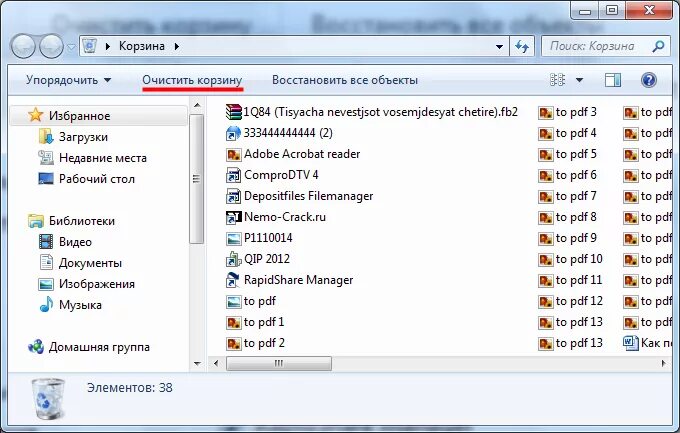The image size is (680, 433).
Task: Click the magnifier search icon
Action: [x=658, y=46]
